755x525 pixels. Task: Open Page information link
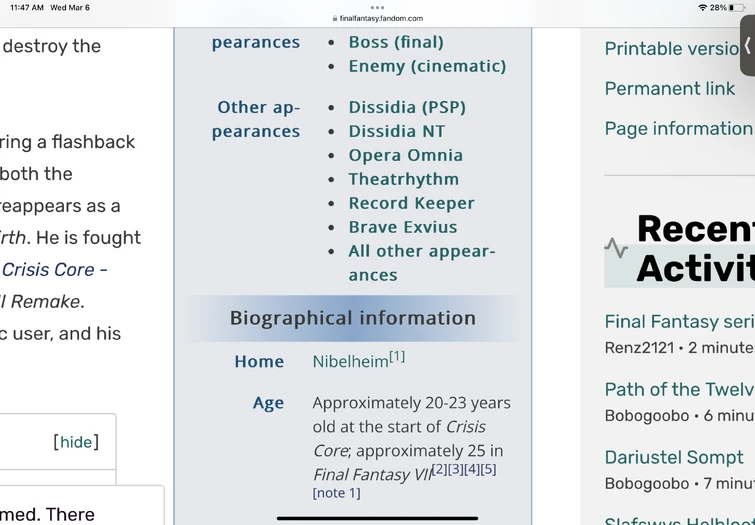(x=677, y=128)
